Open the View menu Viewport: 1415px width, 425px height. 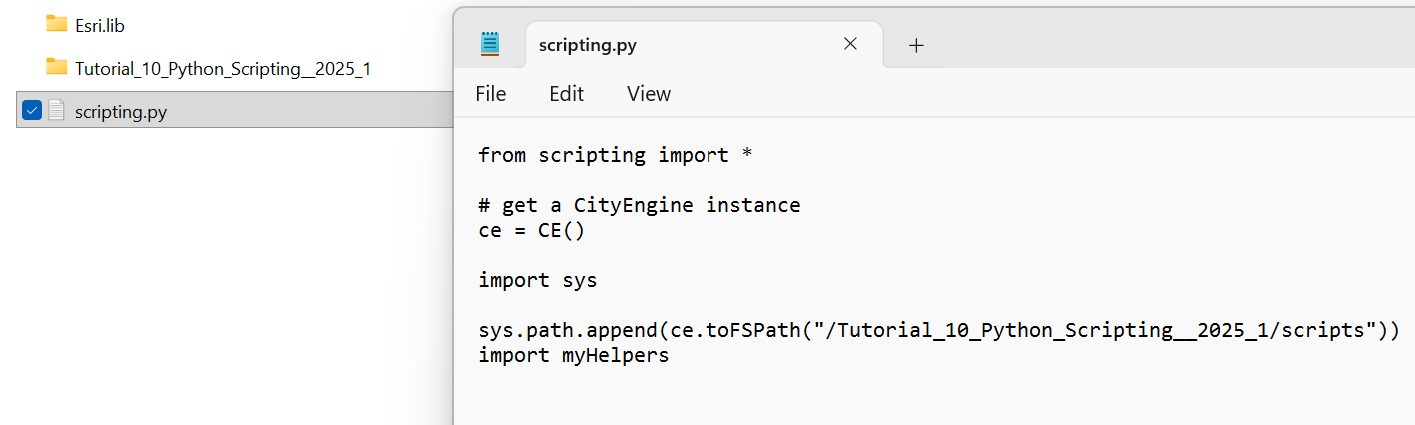coord(649,93)
